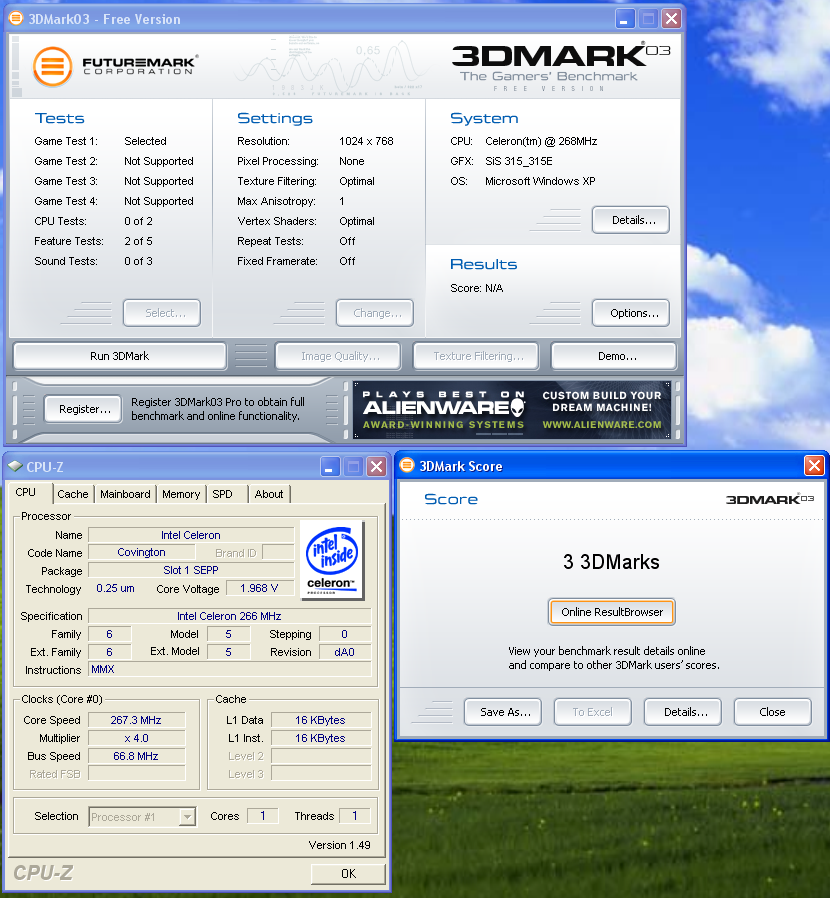This screenshot has height=898, width=830.
Task: Close the 3DMark Score dialog via X
Action: [814, 466]
